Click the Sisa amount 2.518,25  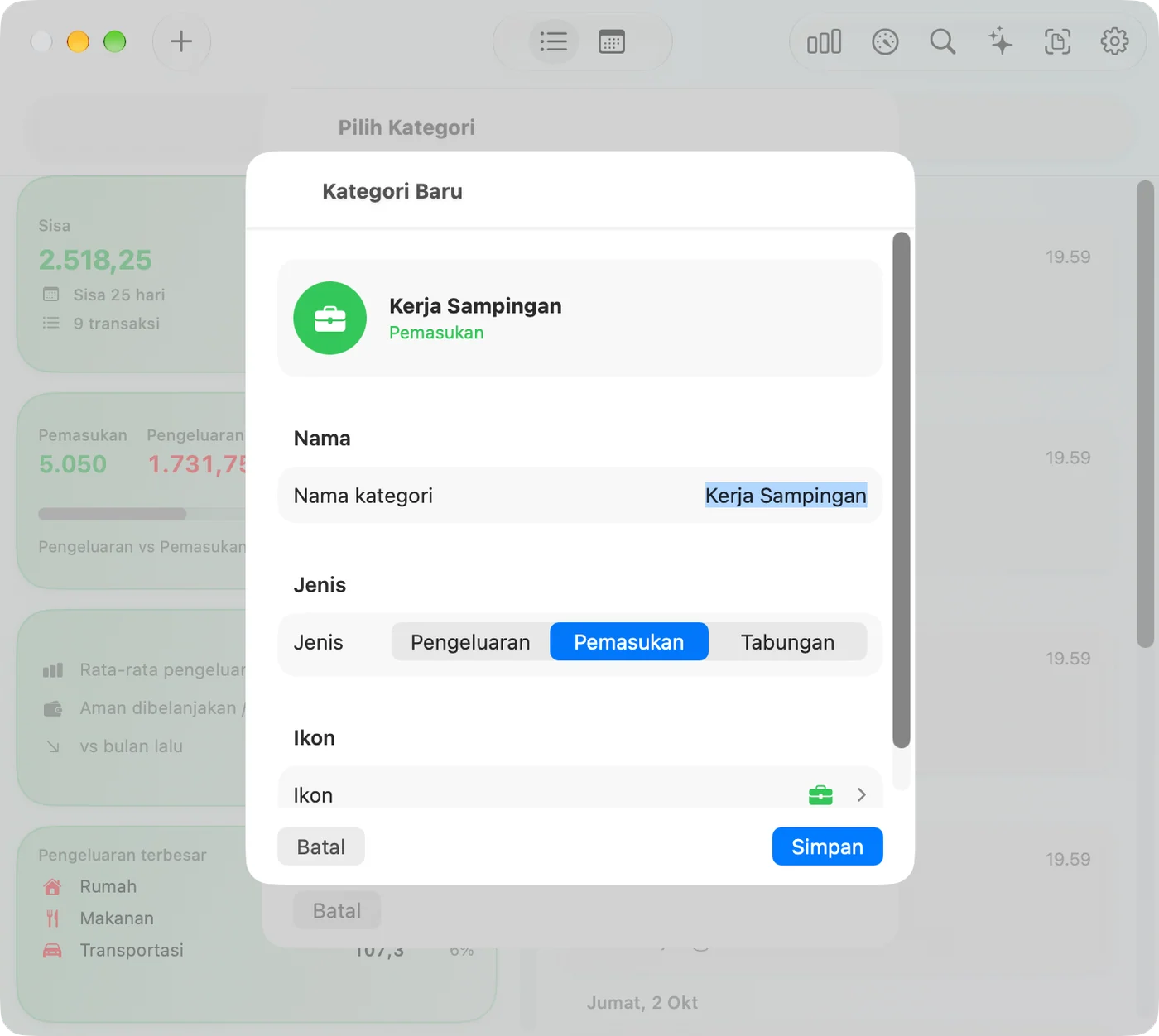click(x=95, y=260)
